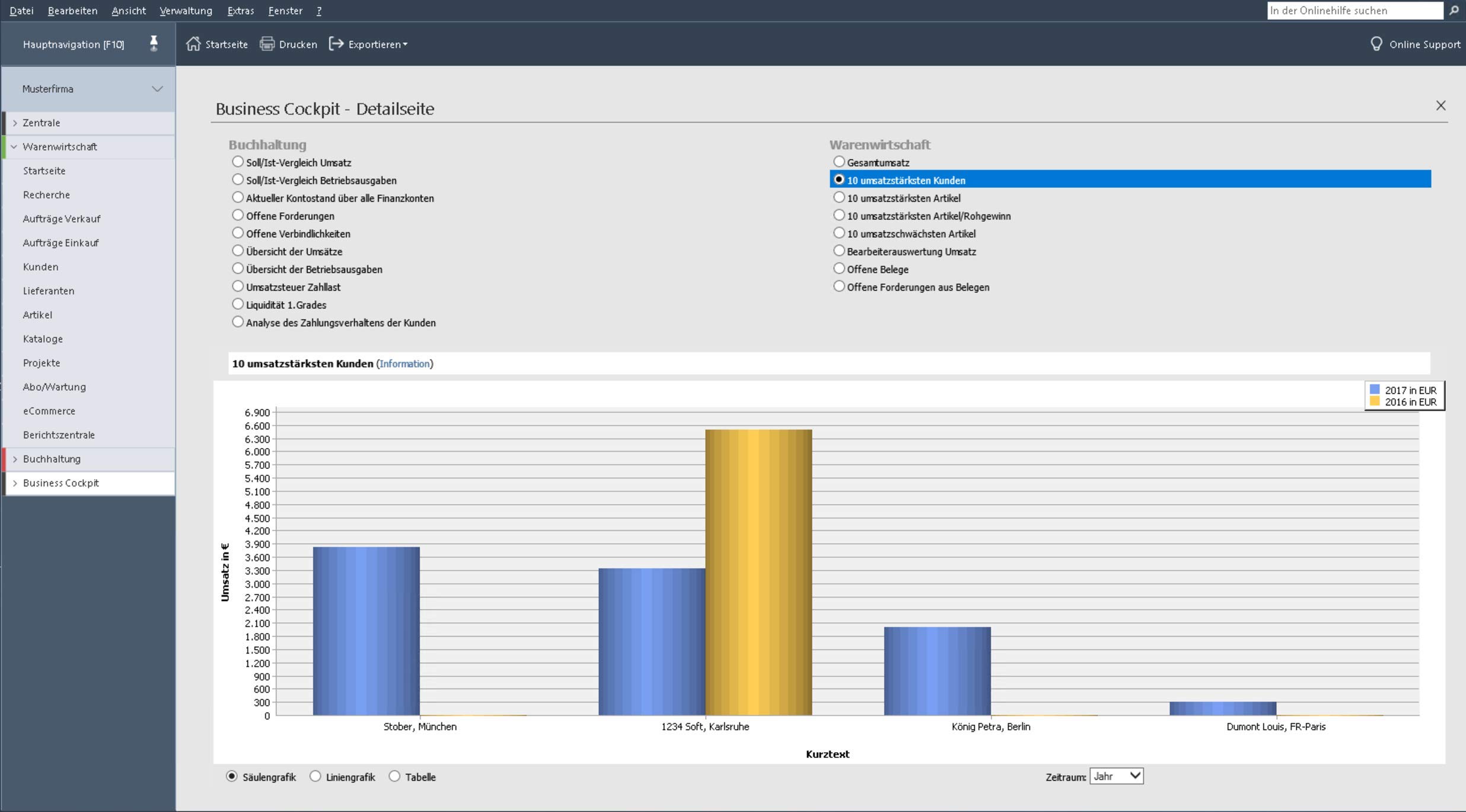1466x812 pixels.
Task: Choose 10 umsatzstärksten Artikel/Rohgewinn
Action: [x=839, y=215]
